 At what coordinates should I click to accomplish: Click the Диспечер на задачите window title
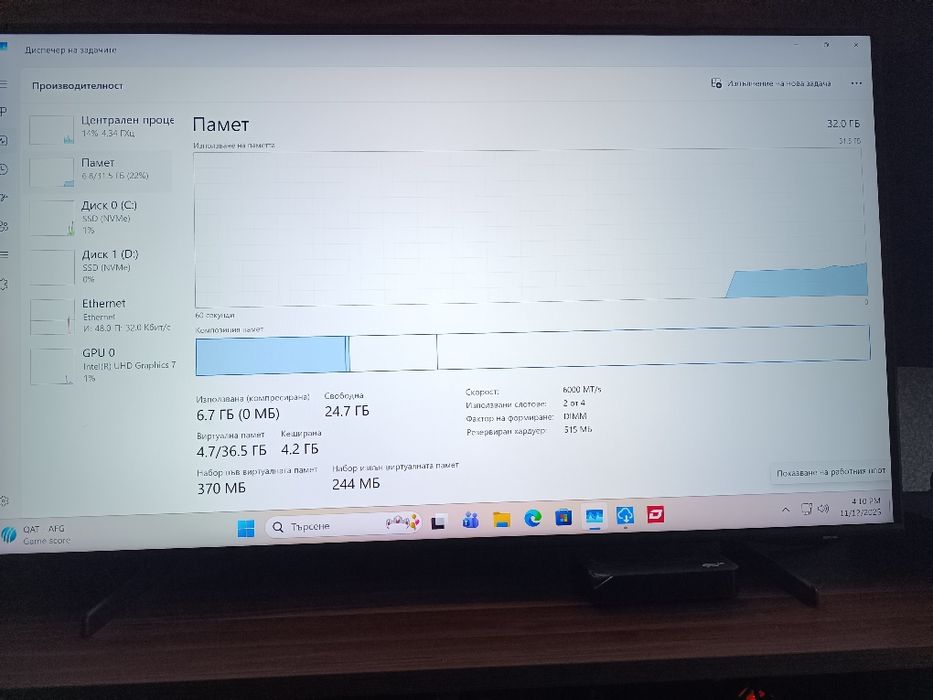[70, 50]
